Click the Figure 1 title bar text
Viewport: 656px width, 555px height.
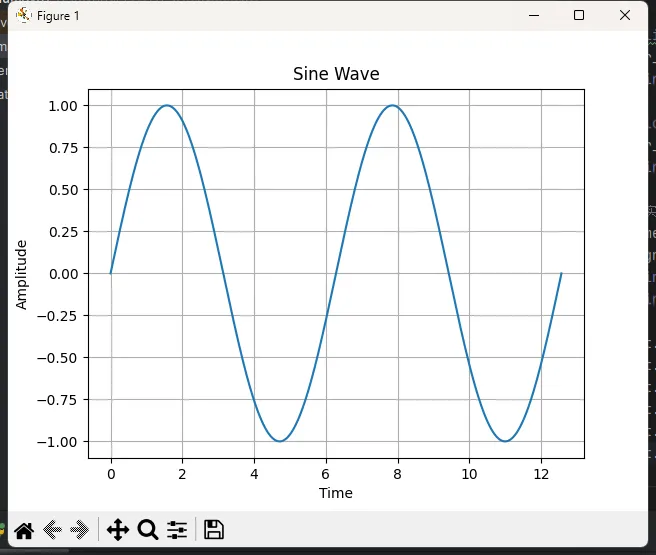point(58,16)
